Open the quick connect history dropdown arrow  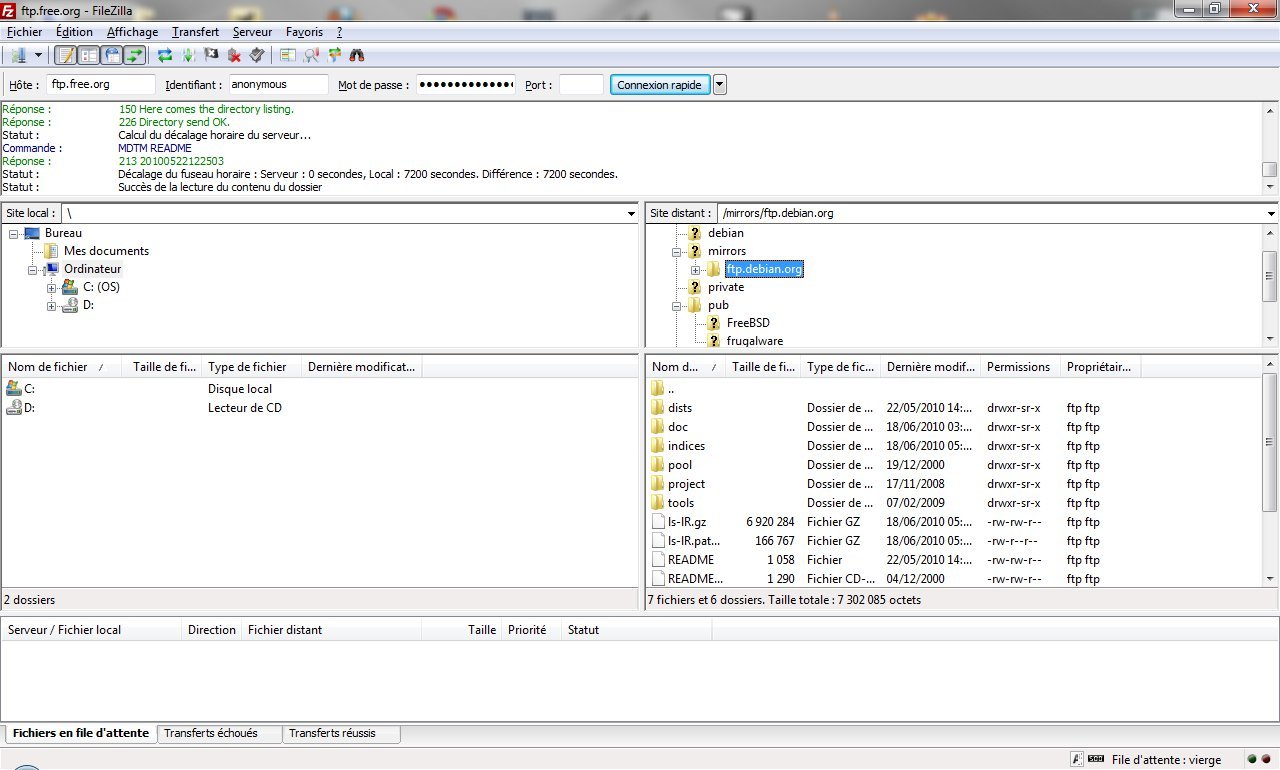720,85
